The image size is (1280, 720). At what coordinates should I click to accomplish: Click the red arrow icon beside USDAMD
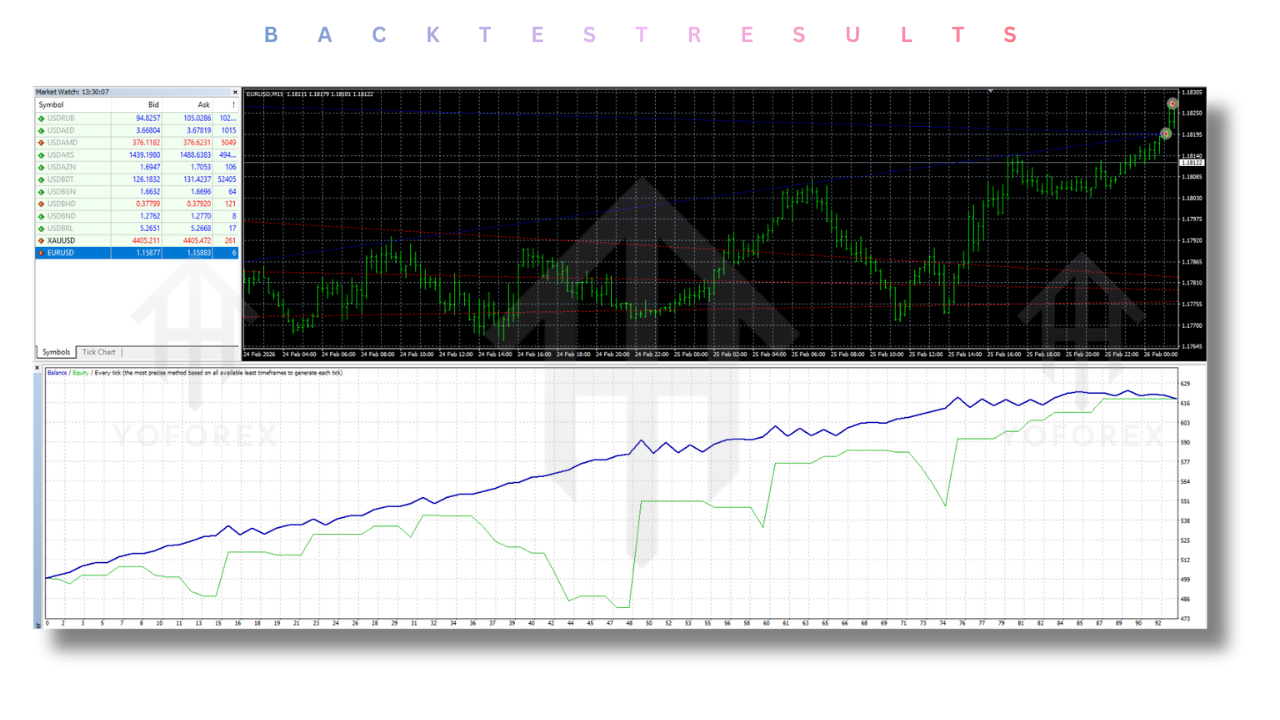click(40, 142)
